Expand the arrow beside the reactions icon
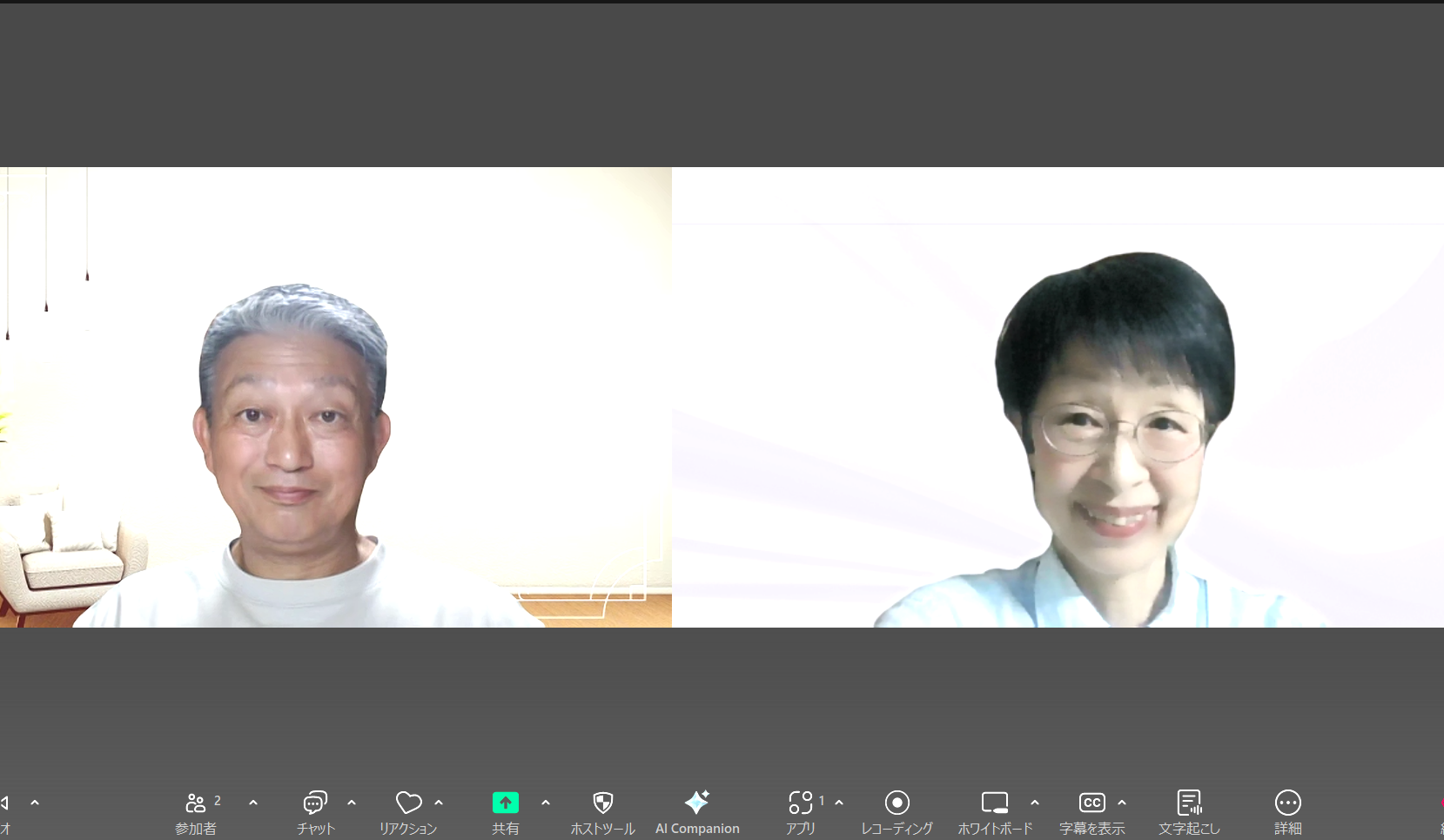This screenshot has width=1444, height=840. click(x=439, y=803)
